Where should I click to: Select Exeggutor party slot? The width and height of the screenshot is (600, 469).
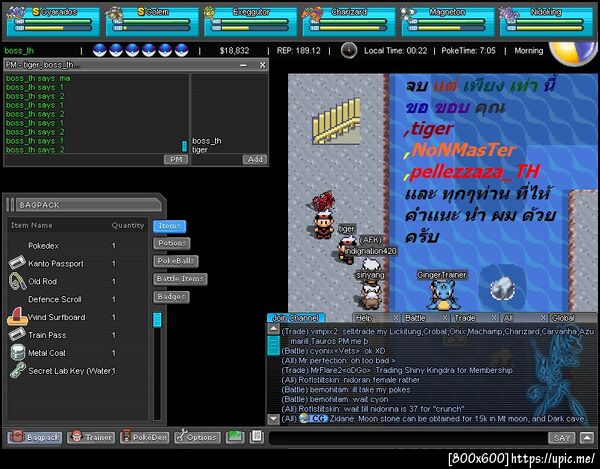point(251,21)
